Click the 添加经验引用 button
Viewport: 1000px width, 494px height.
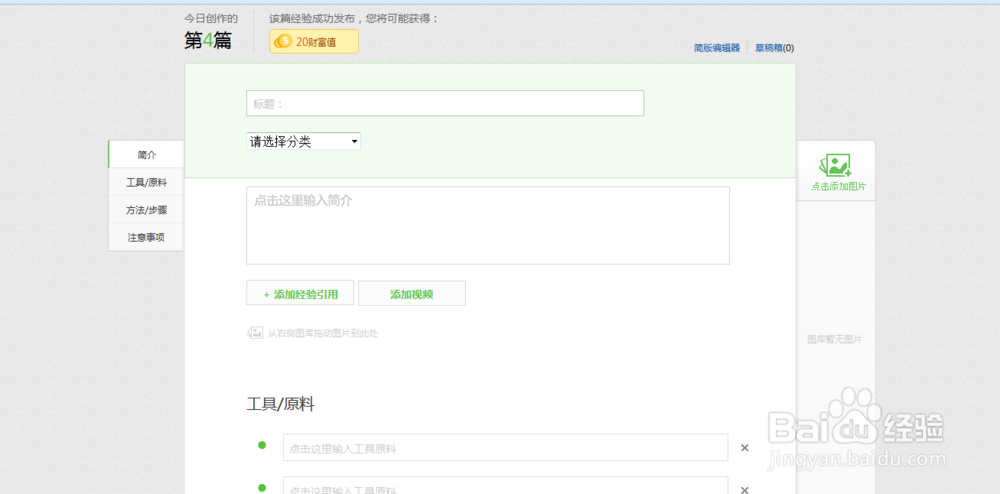(x=300, y=294)
